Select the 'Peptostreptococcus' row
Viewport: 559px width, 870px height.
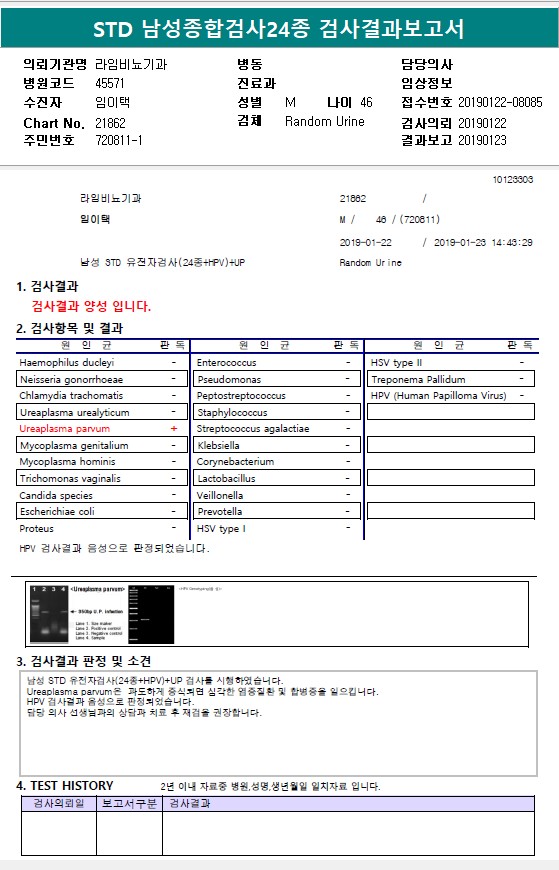277,396
